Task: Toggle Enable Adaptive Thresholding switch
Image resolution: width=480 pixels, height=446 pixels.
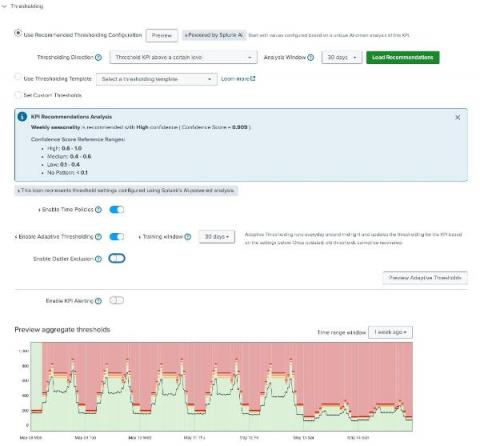Action: point(117,237)
